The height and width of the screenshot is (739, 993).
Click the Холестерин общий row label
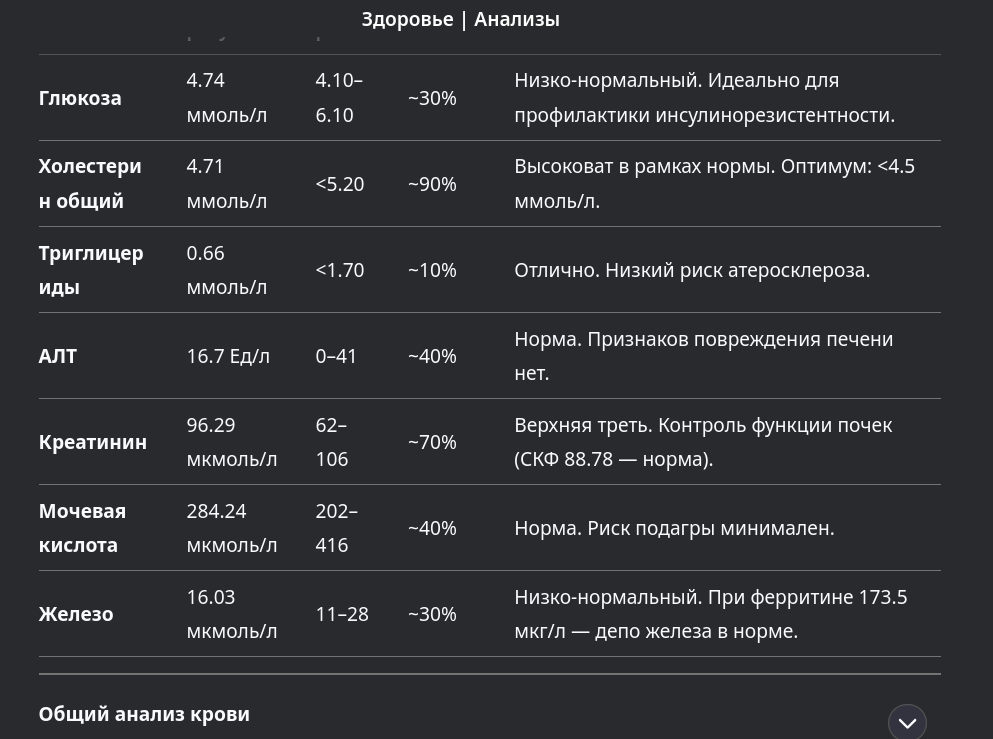click(90, 184)
